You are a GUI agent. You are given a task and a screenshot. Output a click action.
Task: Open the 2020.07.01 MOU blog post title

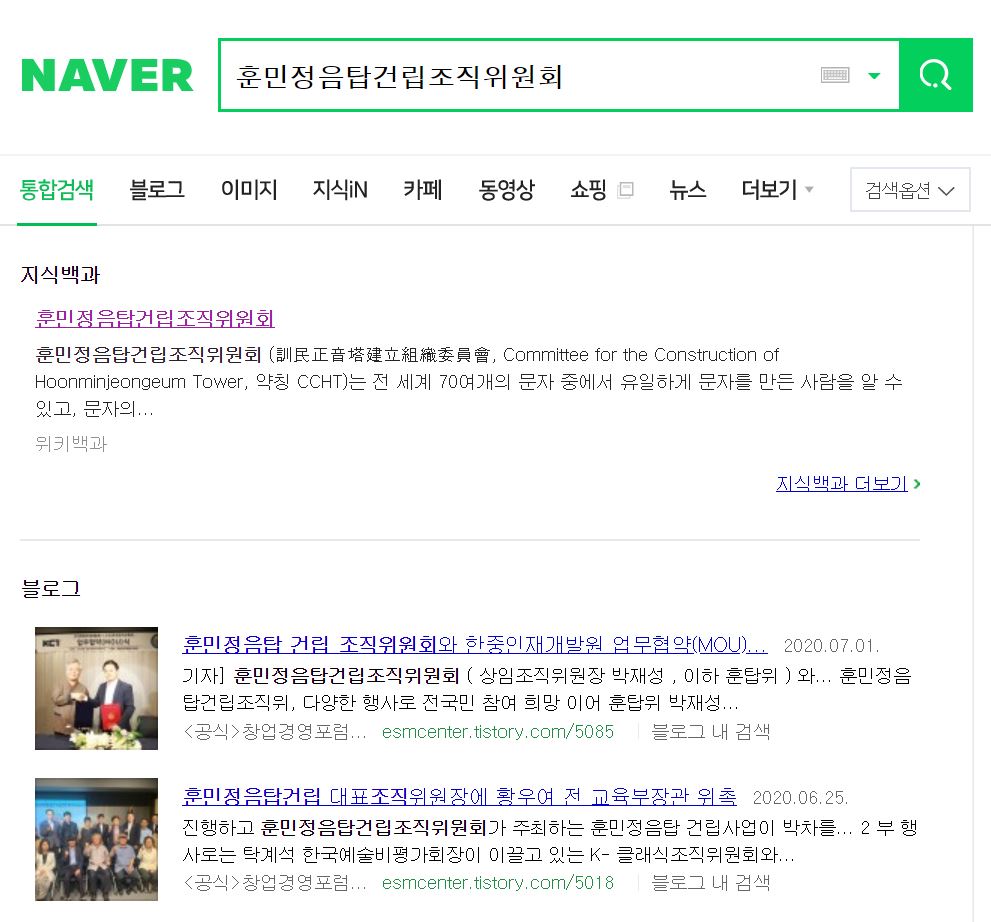click(x=475, y=643)
